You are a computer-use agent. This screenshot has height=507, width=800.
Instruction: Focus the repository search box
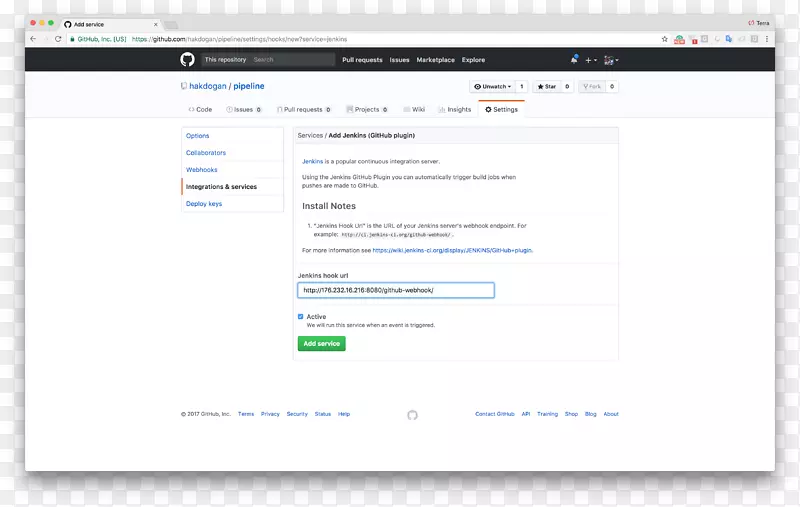[x=292, y=60]
